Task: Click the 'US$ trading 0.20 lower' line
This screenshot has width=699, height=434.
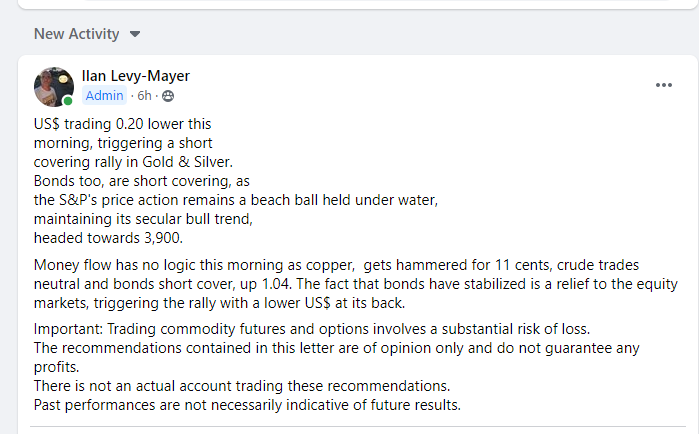Action: 123,124
